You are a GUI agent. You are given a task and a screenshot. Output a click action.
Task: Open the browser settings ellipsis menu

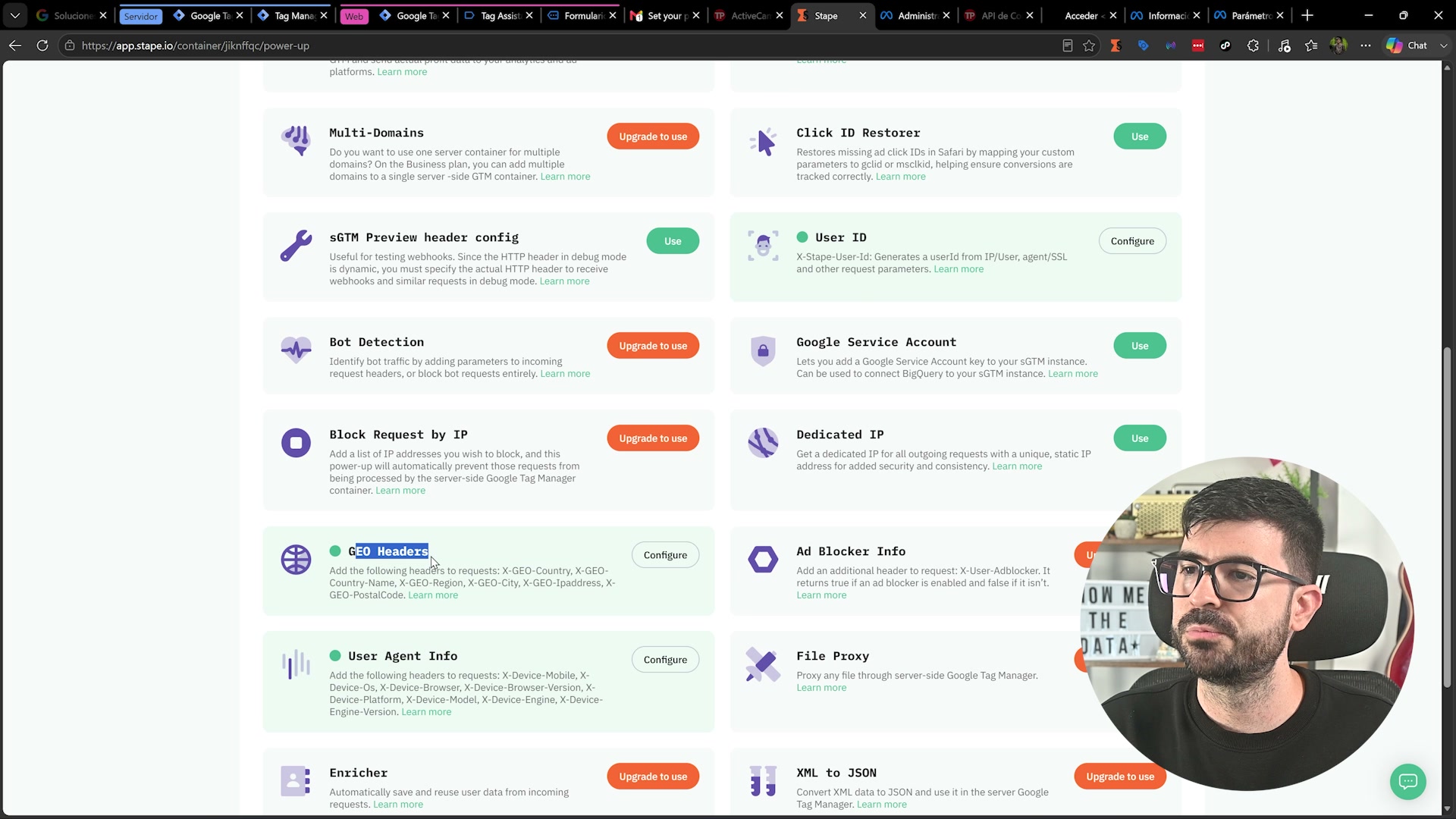coord(1366,45)
